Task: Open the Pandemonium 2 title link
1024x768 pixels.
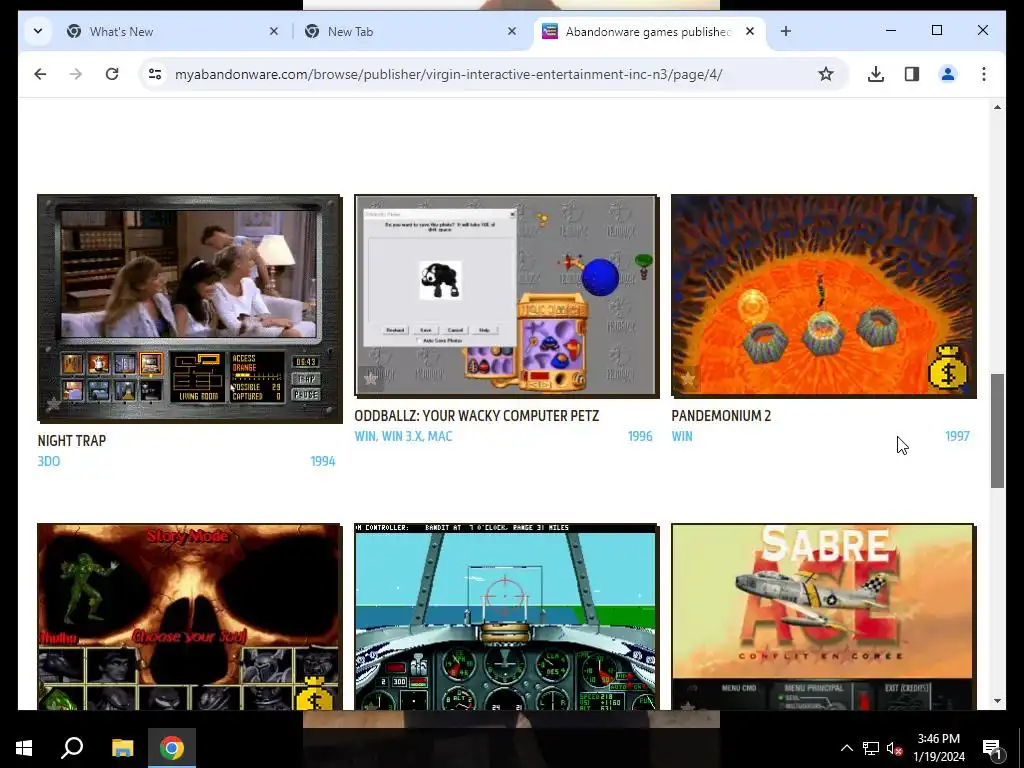Action: coord(721,416)
